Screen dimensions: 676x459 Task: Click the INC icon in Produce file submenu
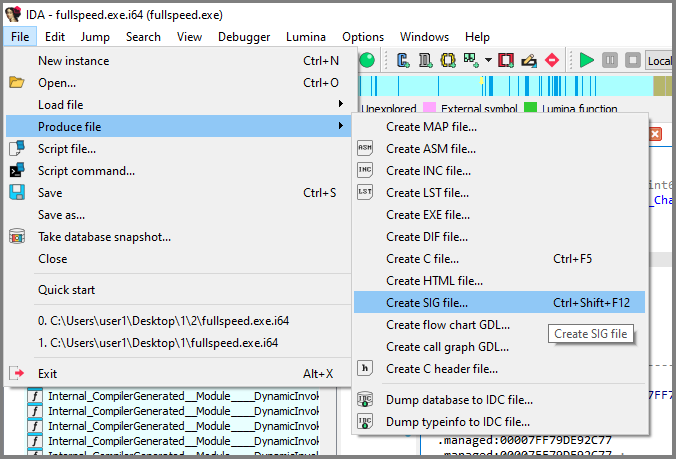pyautogui.click(x=365, y=170)
